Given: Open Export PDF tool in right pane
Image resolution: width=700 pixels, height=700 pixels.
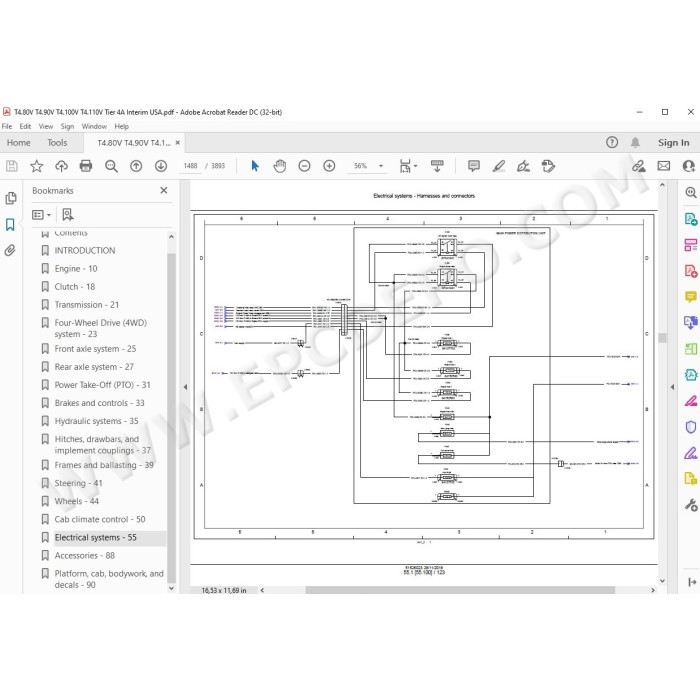Looking at the screenshot, I should 691,219.
